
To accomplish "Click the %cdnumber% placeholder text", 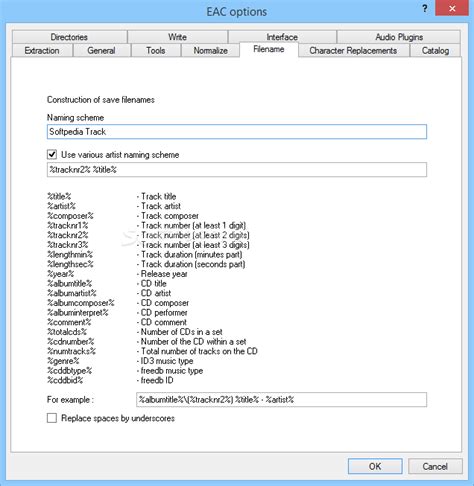I will (71, 341).
